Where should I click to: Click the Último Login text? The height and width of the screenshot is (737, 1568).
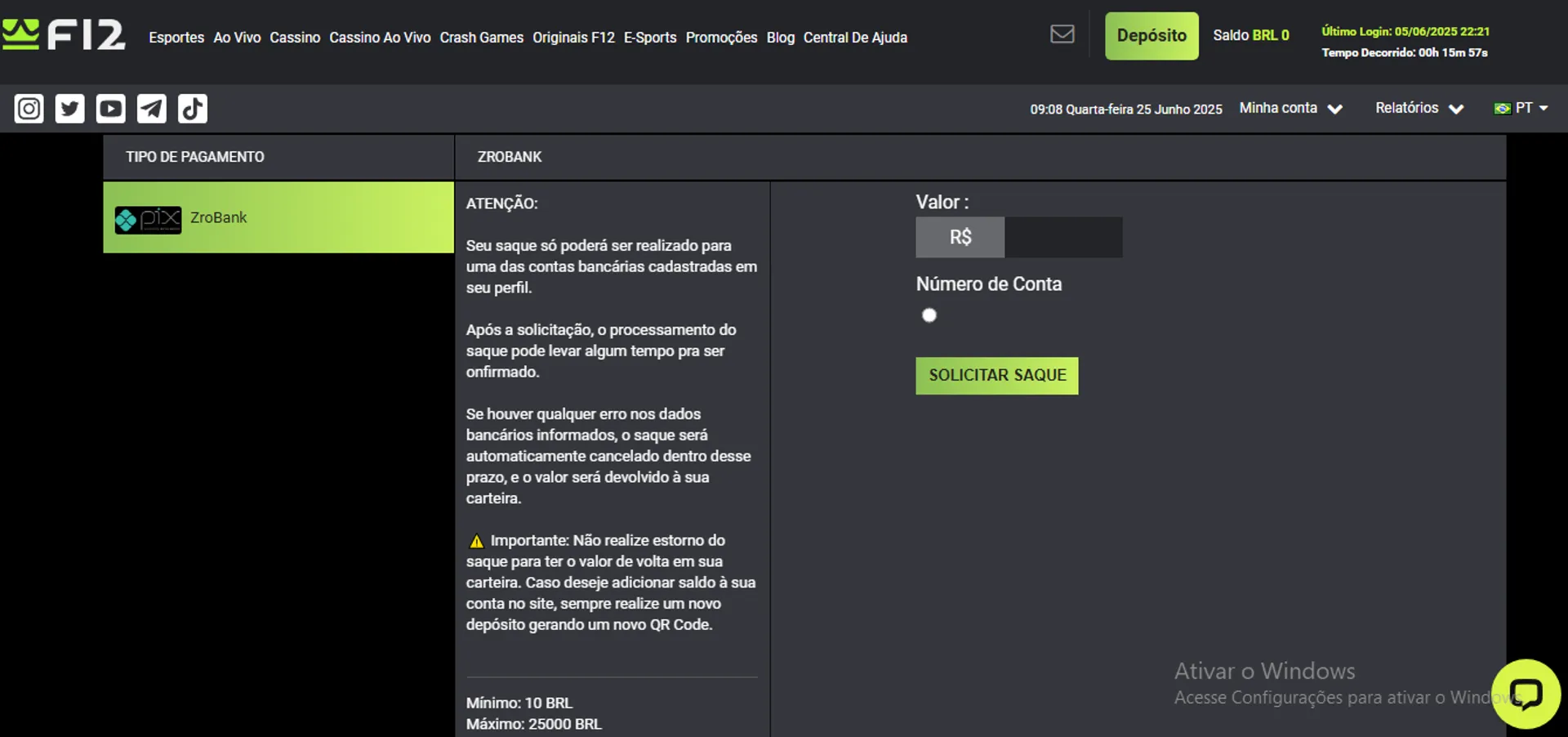[1405, 31]
